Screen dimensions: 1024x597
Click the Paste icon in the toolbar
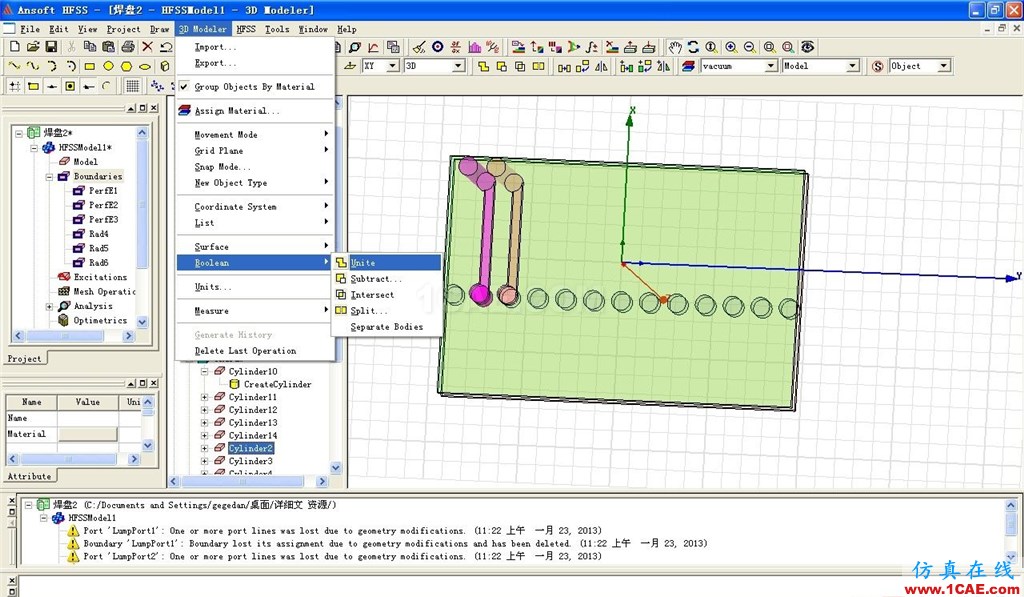pyautogui.click(x=108, y=46)
